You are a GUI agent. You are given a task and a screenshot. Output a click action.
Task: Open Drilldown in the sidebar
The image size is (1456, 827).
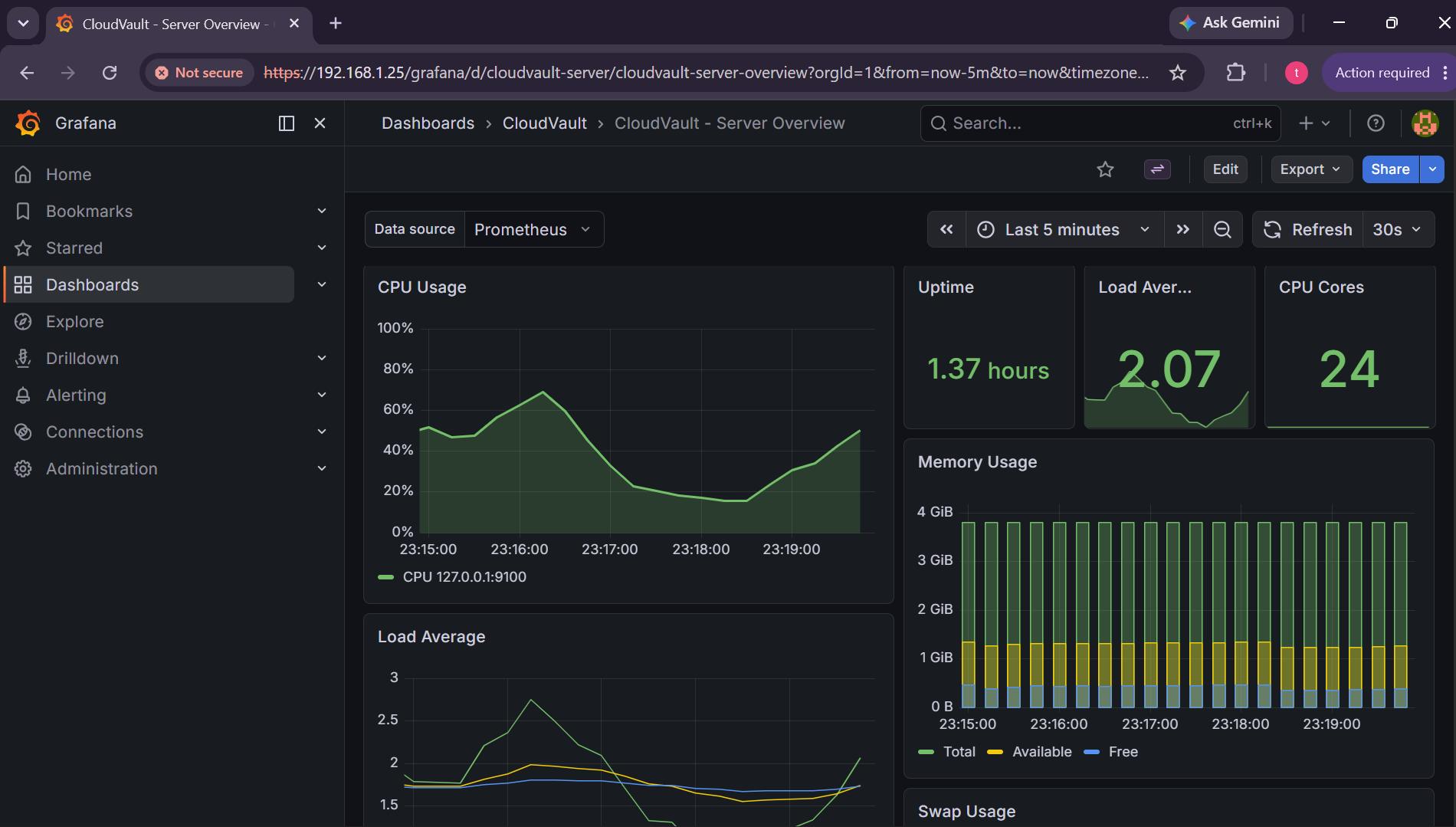coord(82,359)
